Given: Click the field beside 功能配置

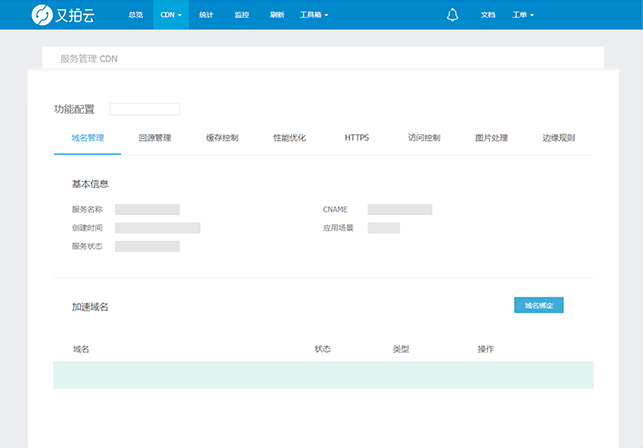Looking at the screenshot, I should [x=144, y=109].
